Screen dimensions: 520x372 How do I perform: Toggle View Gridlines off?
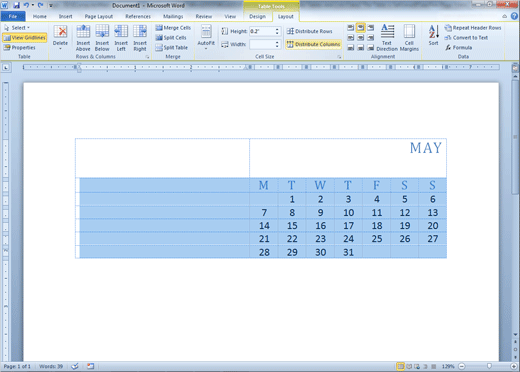point(25,38)
